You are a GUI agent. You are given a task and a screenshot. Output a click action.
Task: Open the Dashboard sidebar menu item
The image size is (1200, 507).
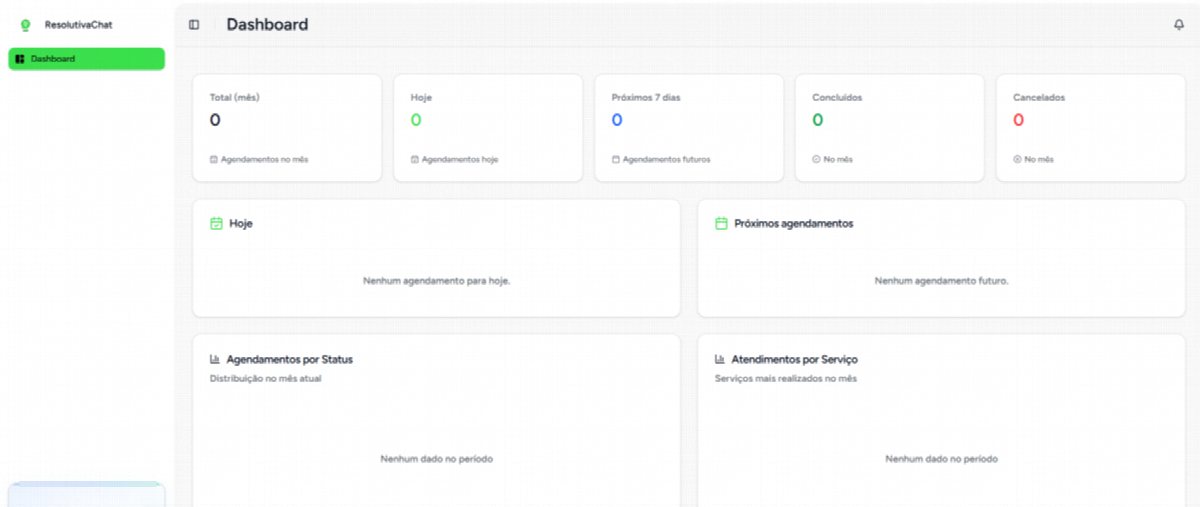pos(86,59)
